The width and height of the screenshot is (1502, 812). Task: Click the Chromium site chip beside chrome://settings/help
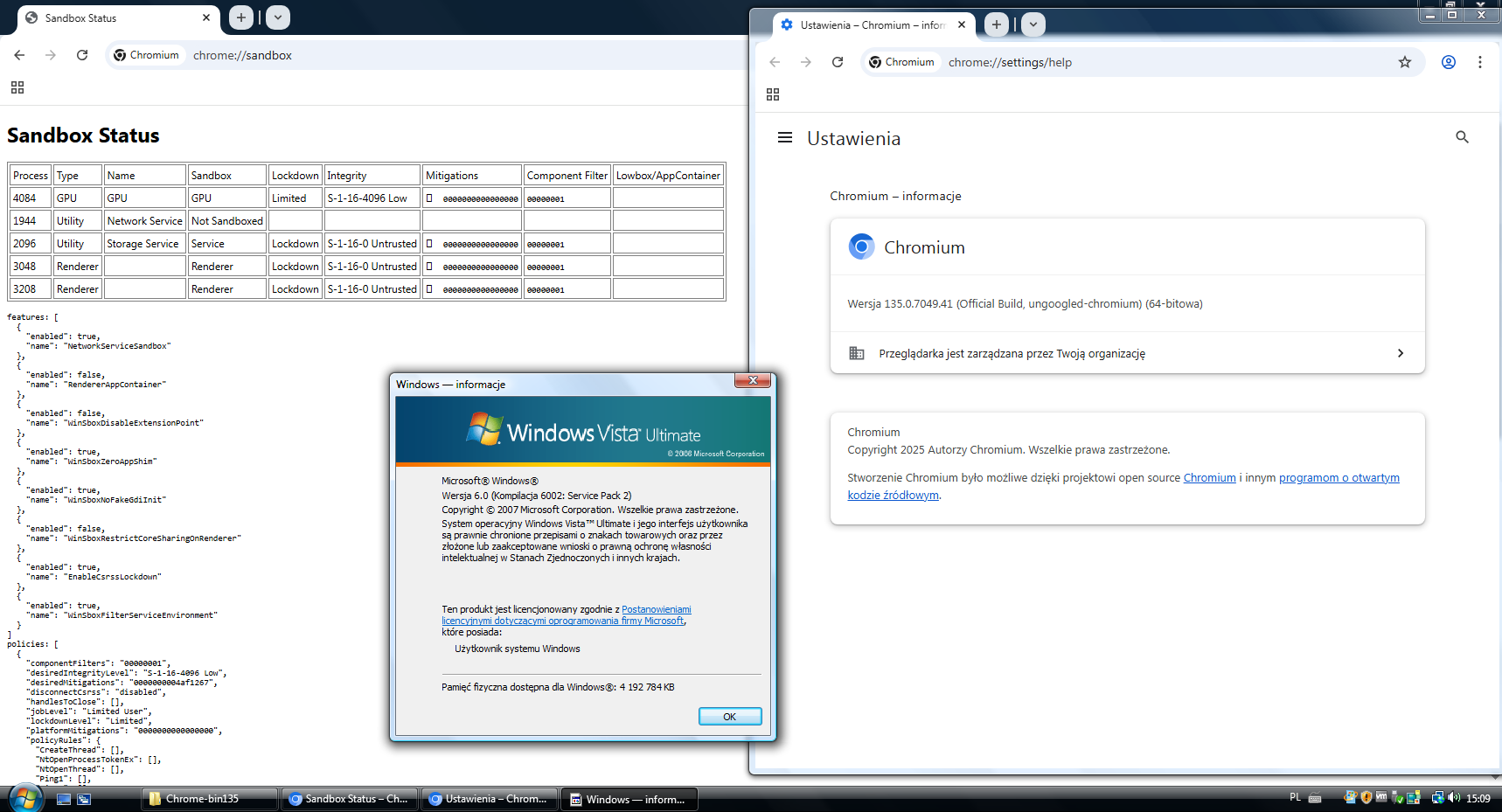(x=902, y=62)
